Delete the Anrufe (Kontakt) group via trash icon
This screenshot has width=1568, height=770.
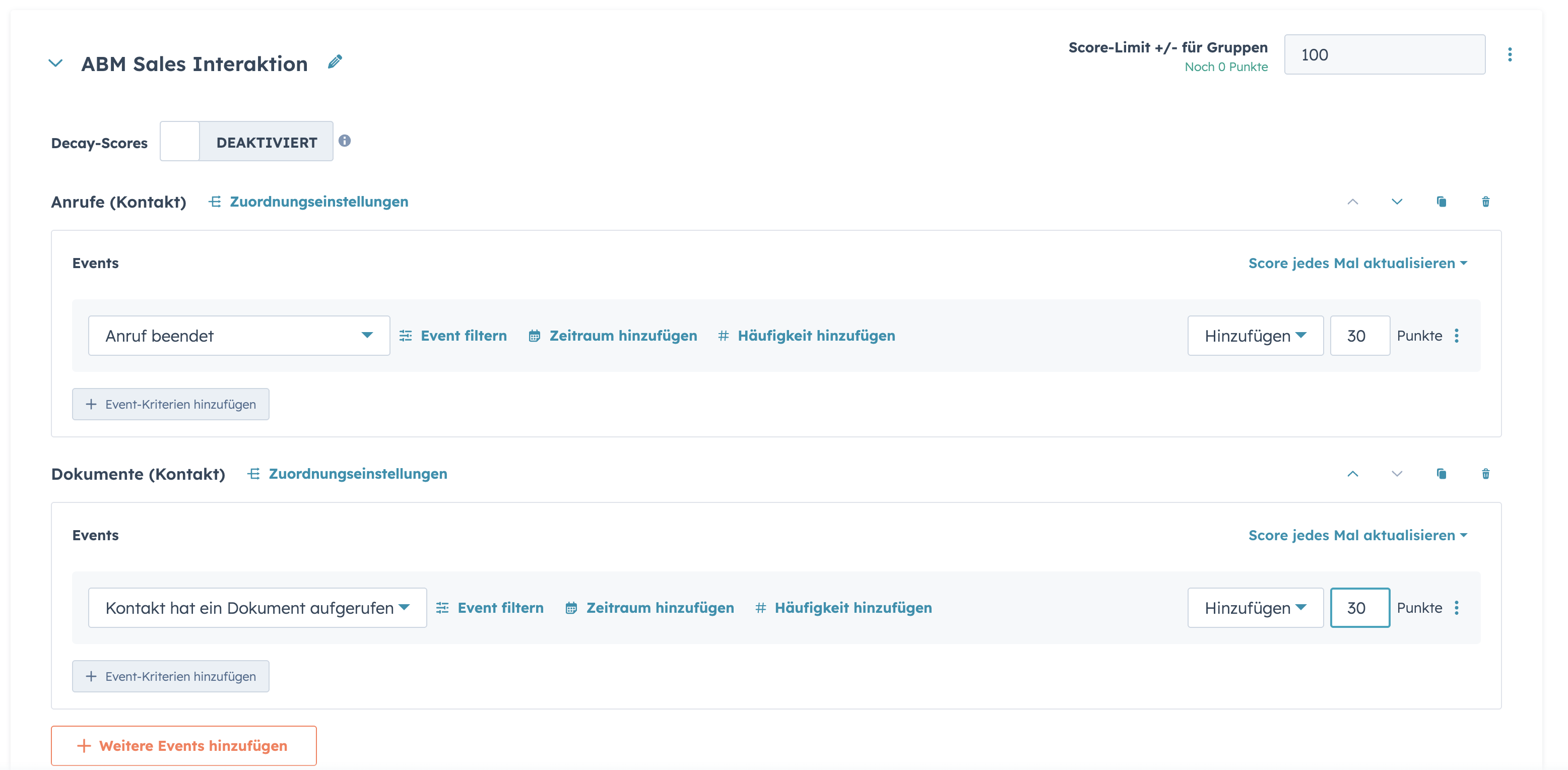click(x=1486, y=202)
